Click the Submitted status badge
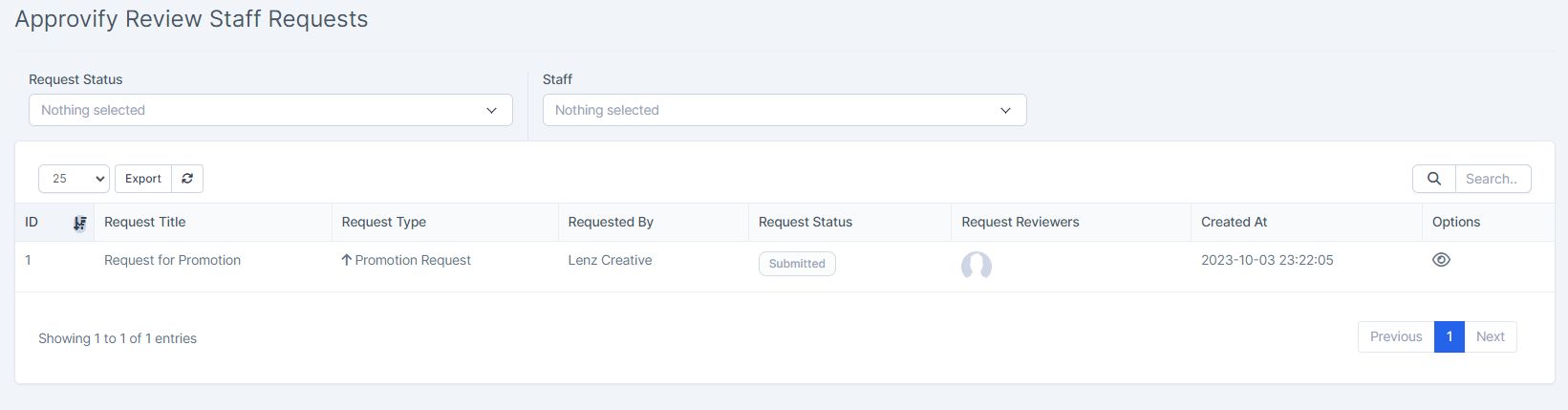The height and width of the screenshot is (410, 1568). pyautogui.click(x=797, y=264)
